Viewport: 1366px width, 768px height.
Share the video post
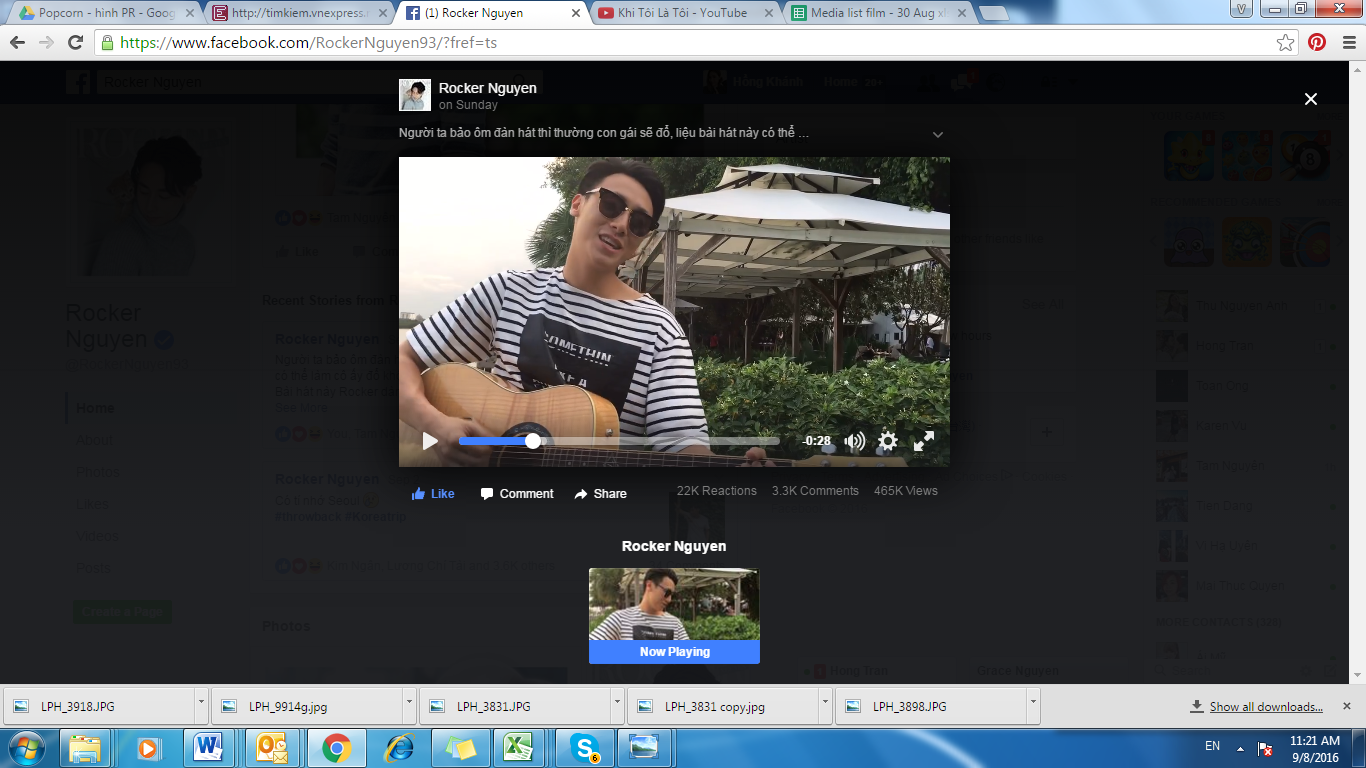[600, 494]
